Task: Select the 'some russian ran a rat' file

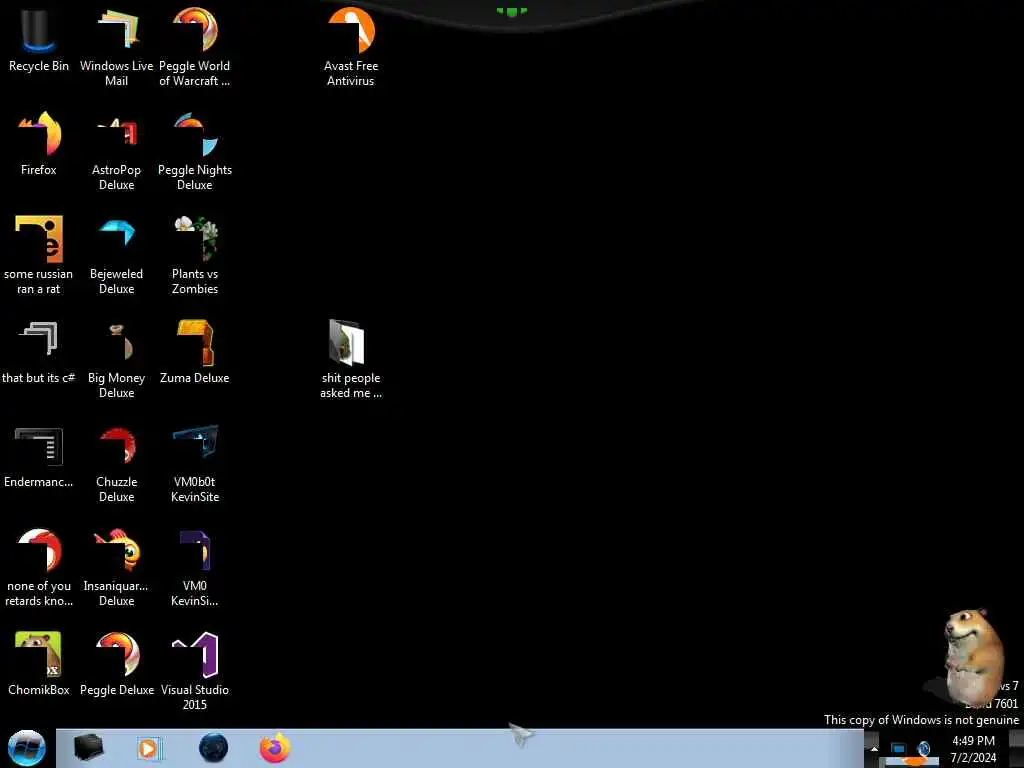Action: point(39,255)
